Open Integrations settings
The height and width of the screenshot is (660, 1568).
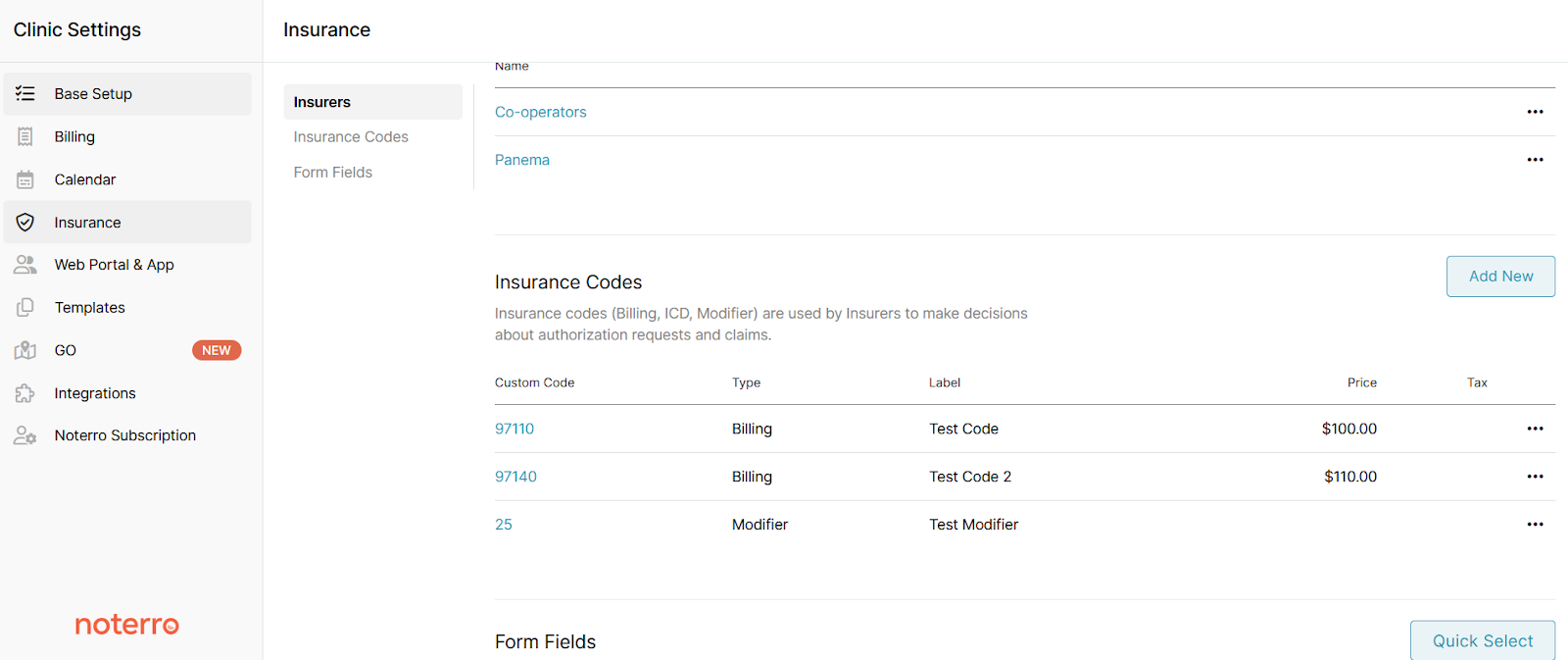point(127,393)
